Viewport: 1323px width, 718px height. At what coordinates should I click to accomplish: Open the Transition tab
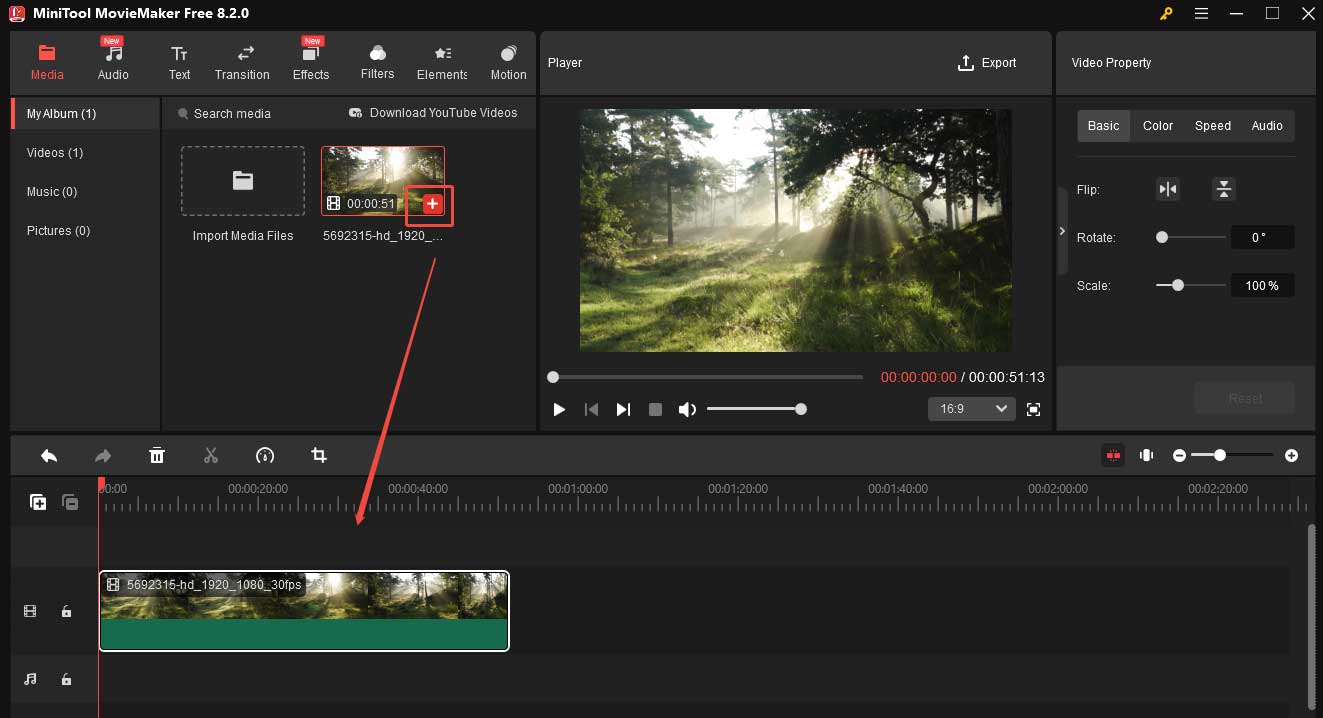click(242, 62)
